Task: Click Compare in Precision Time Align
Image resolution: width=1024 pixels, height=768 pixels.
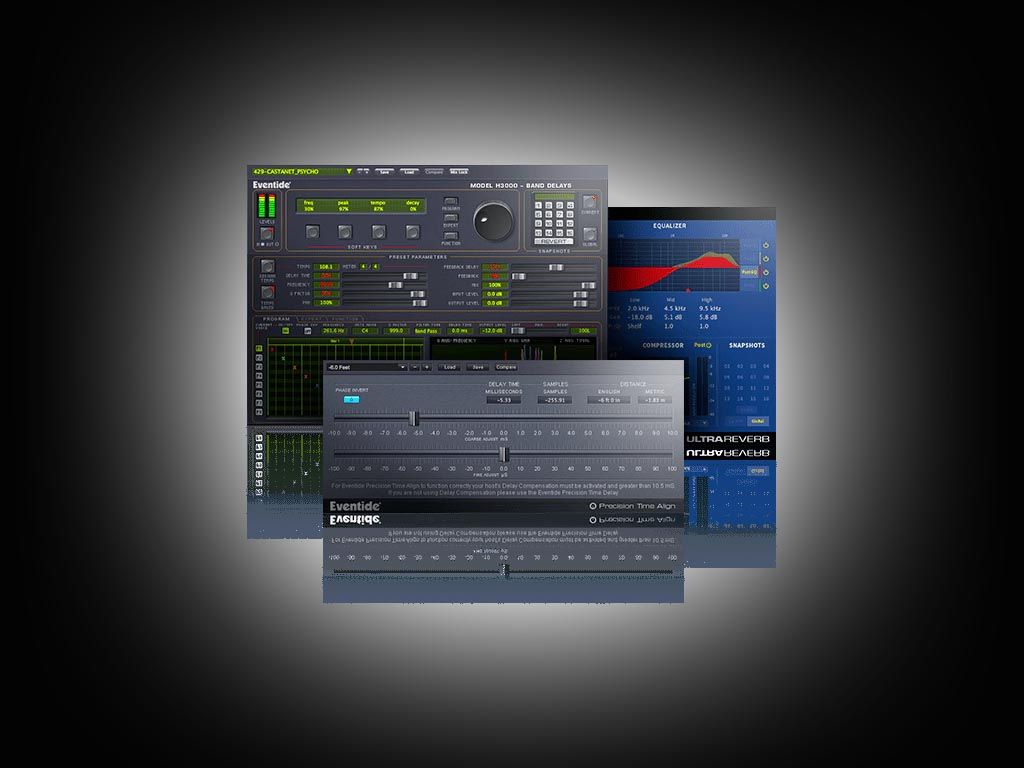Action: (x=506, y=368)
